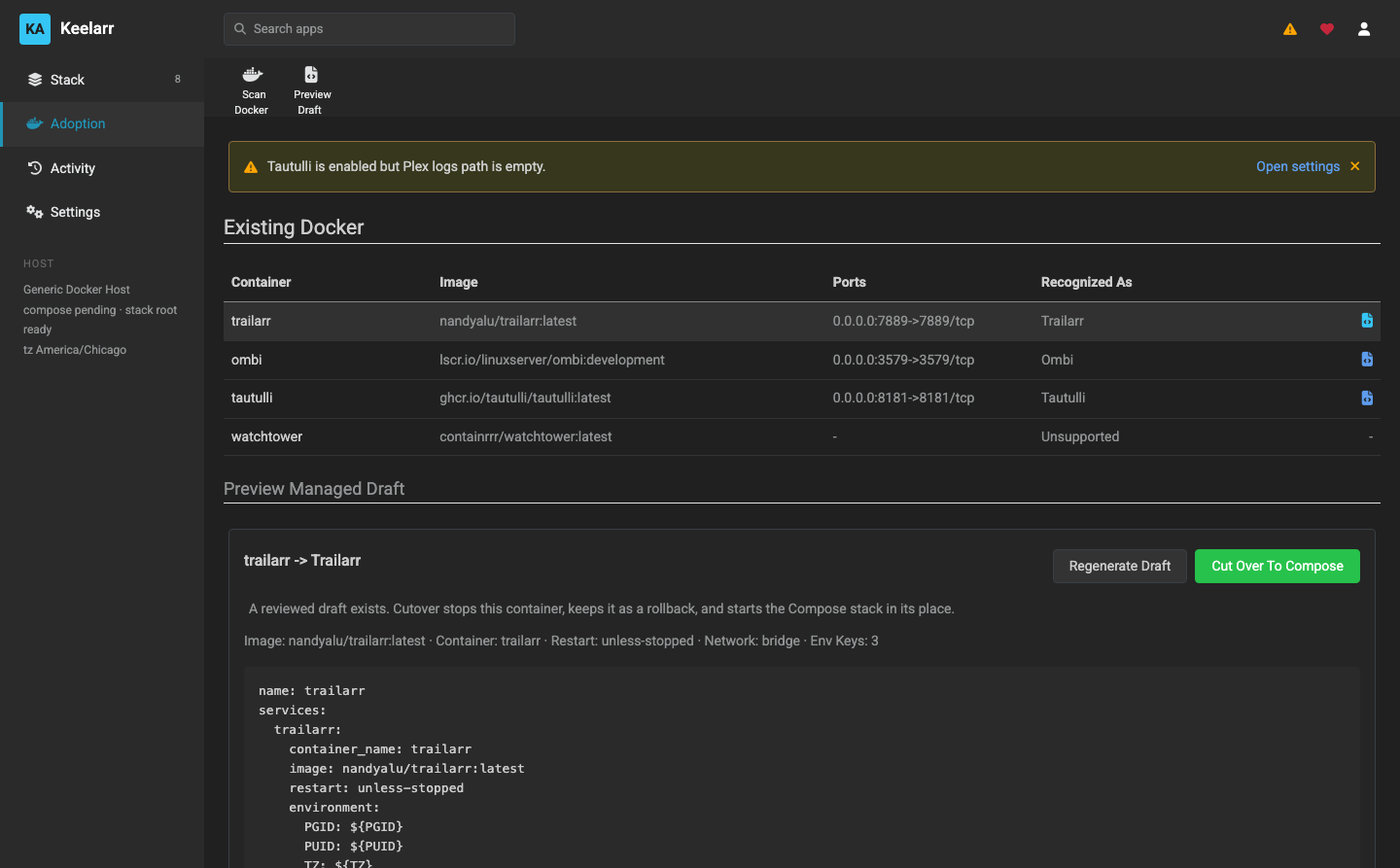Open the Adoption sidebar item
This screenshot has height=868, width=1400.
click(102, 124)
